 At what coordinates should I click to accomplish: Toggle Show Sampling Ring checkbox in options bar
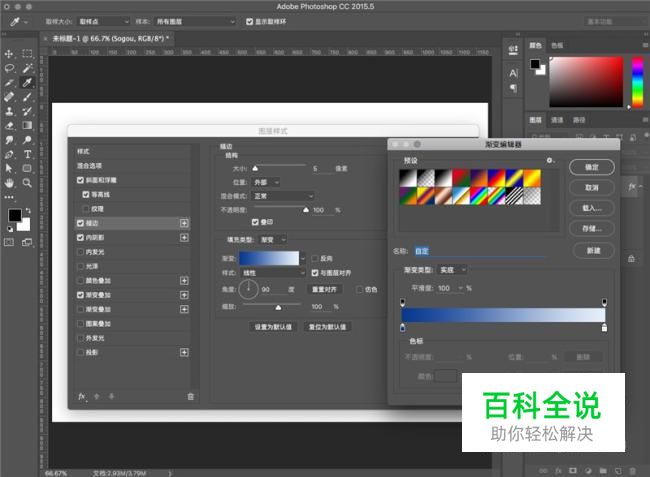coord(250,22)
